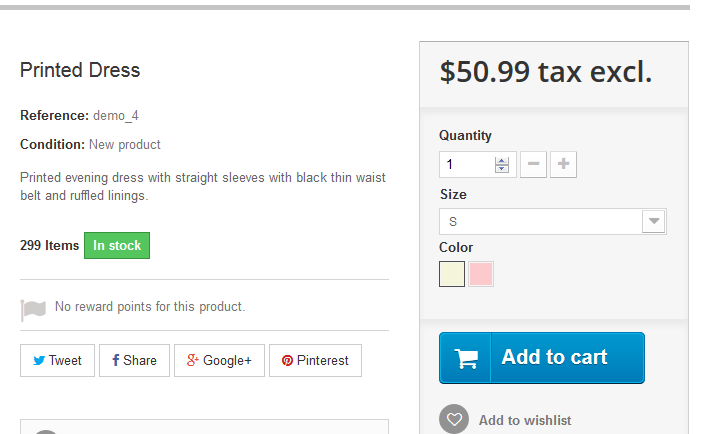706x434 pixels.
Task: Select the pink color swatch
Action: coord(481,273)
